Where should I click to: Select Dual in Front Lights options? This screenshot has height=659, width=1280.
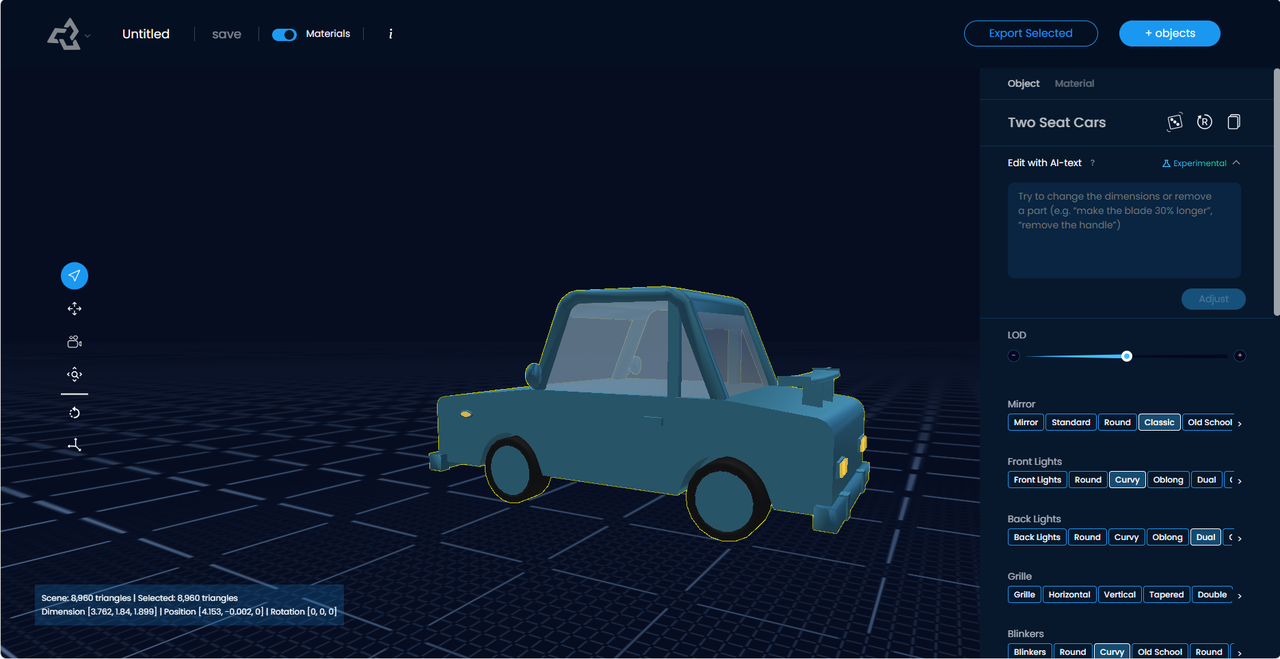pyautogui.click(x=1207, y=480)
